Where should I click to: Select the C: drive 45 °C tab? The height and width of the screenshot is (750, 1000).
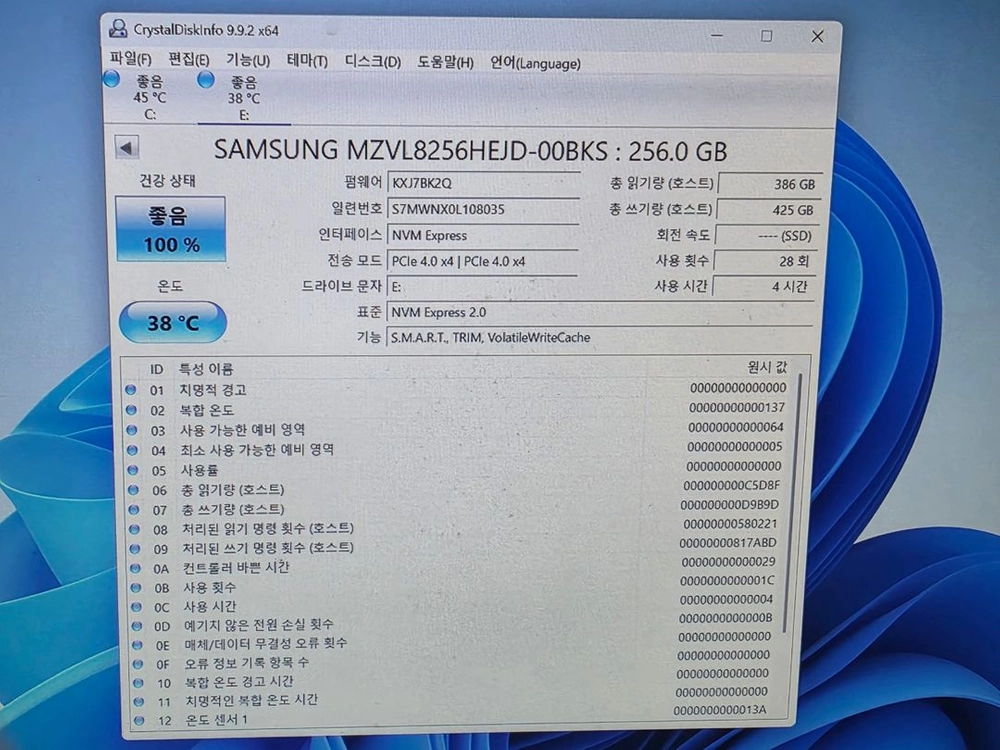coord(150,98)
